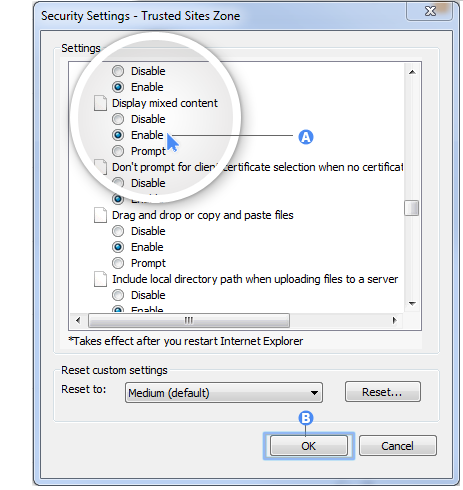Open the Reset to Medium (default) dropdown
Viewport: 463px width, 490px height.
(224, 393)
